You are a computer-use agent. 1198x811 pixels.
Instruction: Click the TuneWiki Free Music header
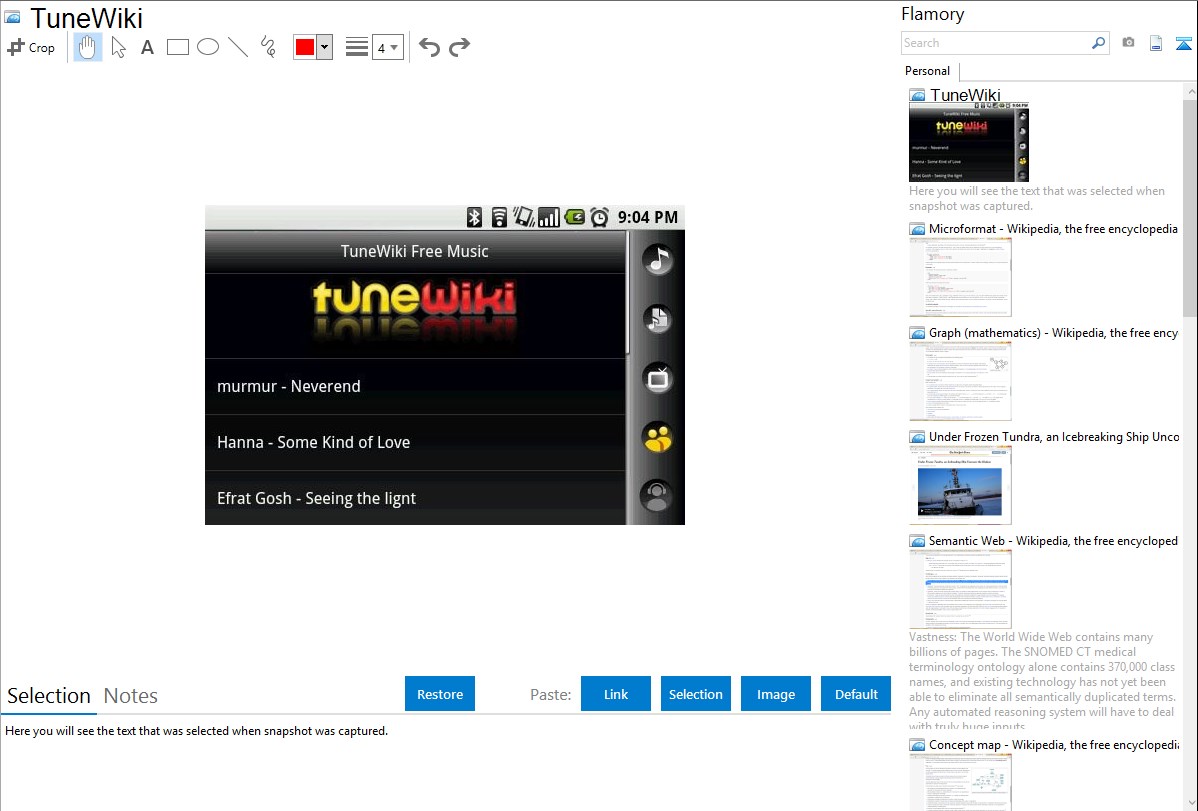tap(414, 251)
